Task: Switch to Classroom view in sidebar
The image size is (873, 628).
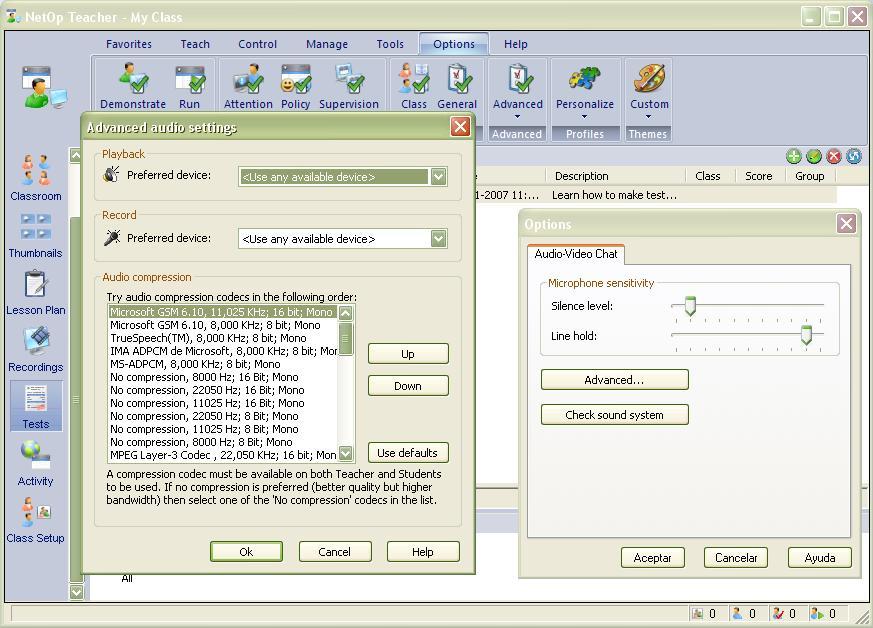Action: [36, 178]
